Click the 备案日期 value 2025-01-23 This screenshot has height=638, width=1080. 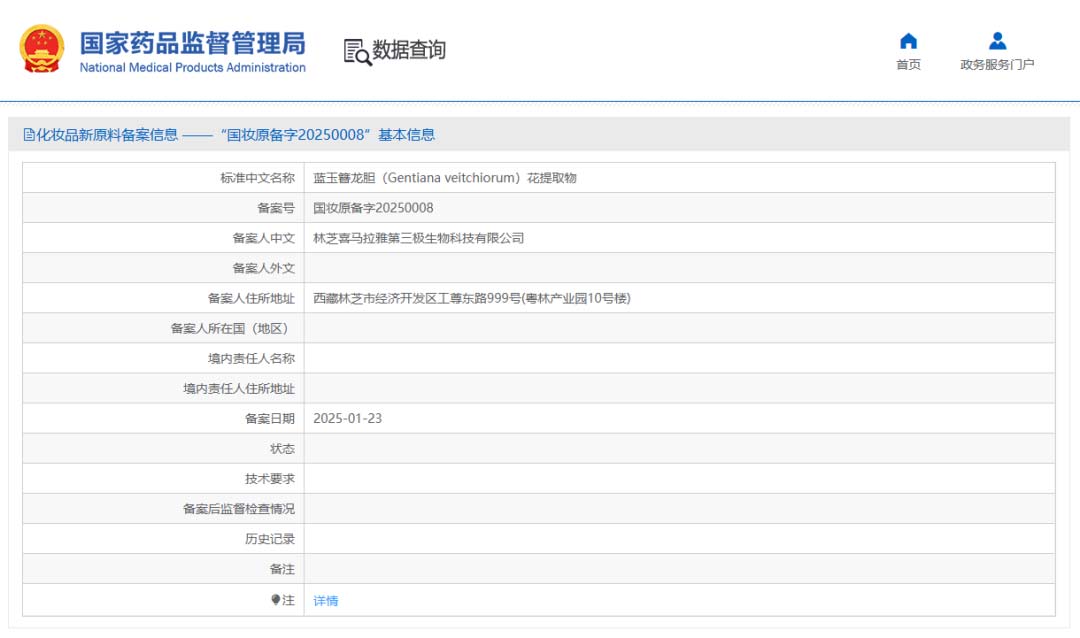[x=347, y=418]
